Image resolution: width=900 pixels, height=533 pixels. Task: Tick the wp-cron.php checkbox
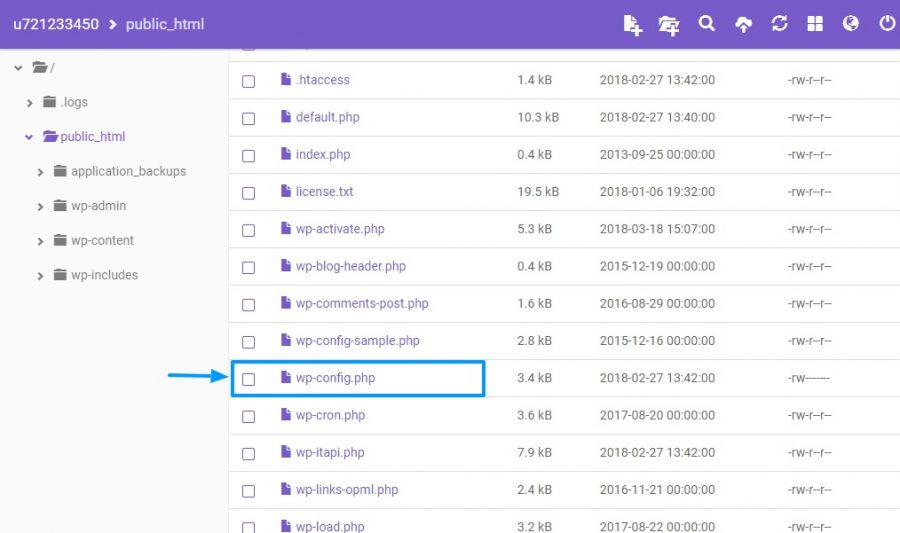tap(249, 417)
